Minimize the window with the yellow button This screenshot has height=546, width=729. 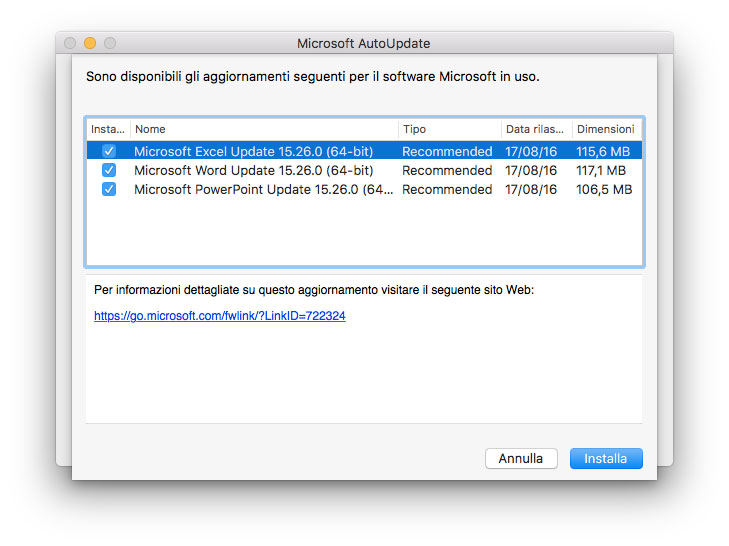coord(90,43)
